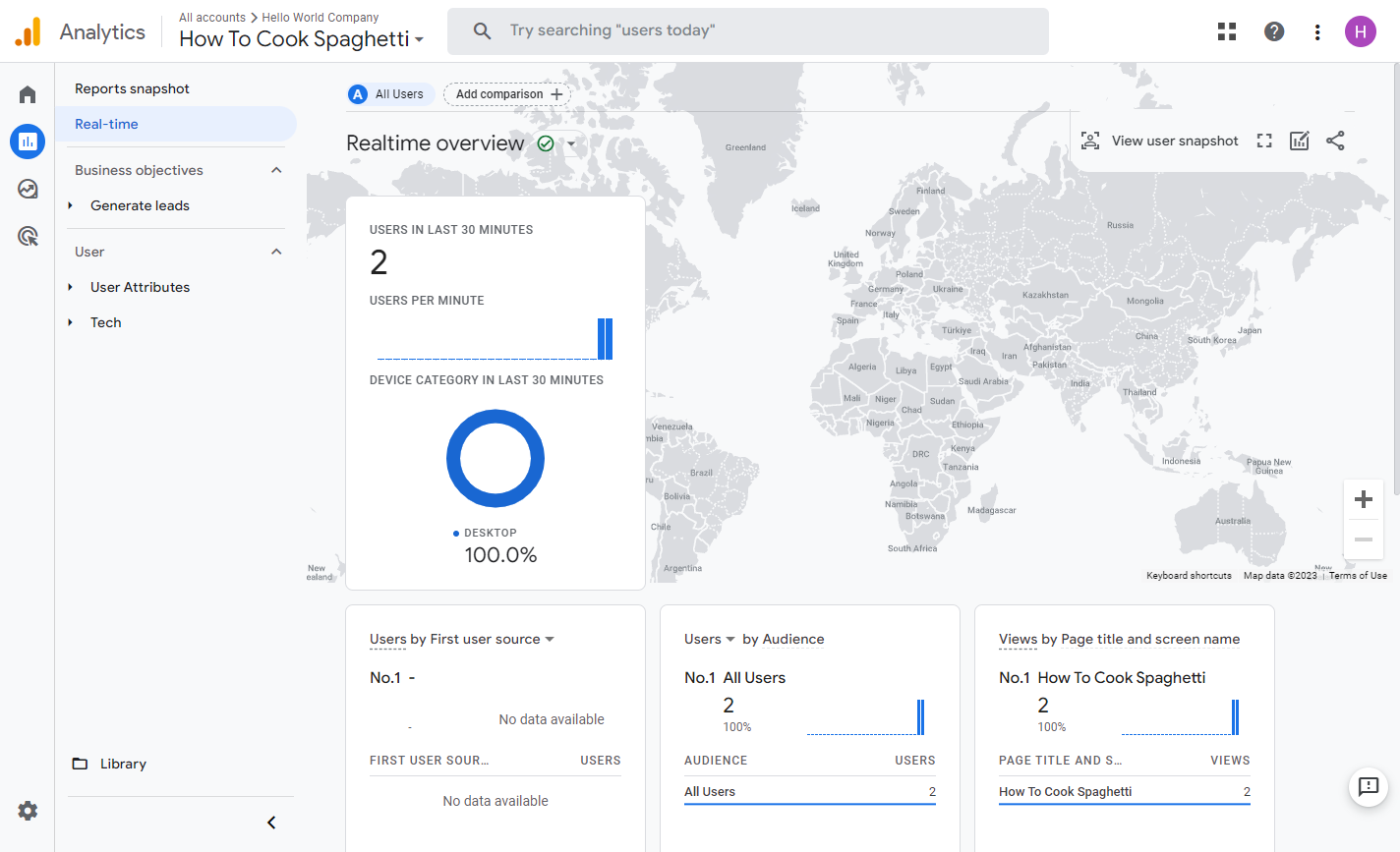Change the Users by First user source dimension
This screenshot has height=852, width=1400.
point(550,639)
